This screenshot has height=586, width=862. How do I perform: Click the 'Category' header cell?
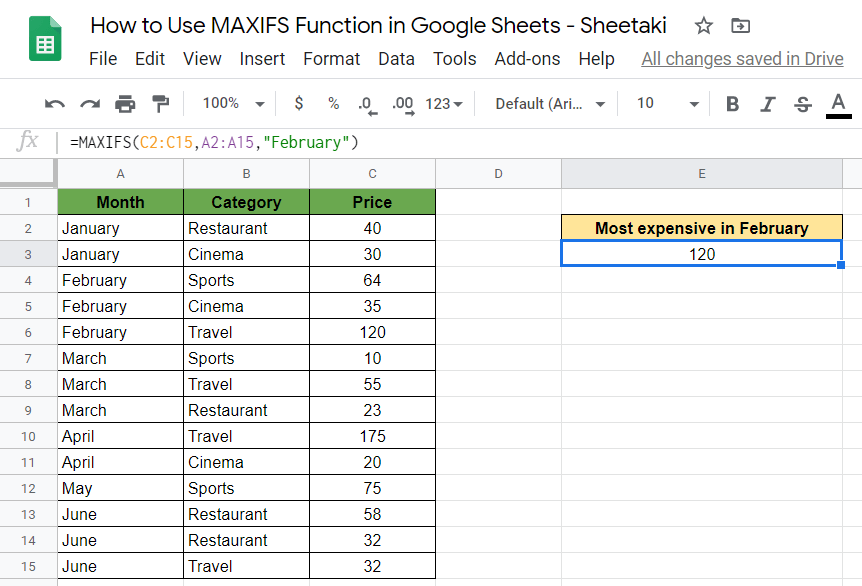click(x=246, y=202)
